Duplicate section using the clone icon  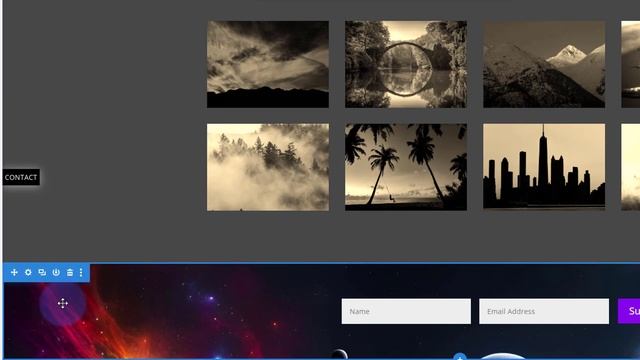coord(42,272)
